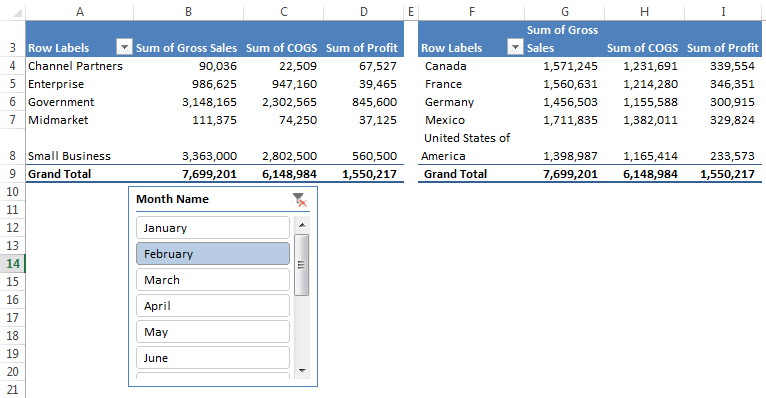
Task: Click the value 1,214,280
Action: coord(651,84)
